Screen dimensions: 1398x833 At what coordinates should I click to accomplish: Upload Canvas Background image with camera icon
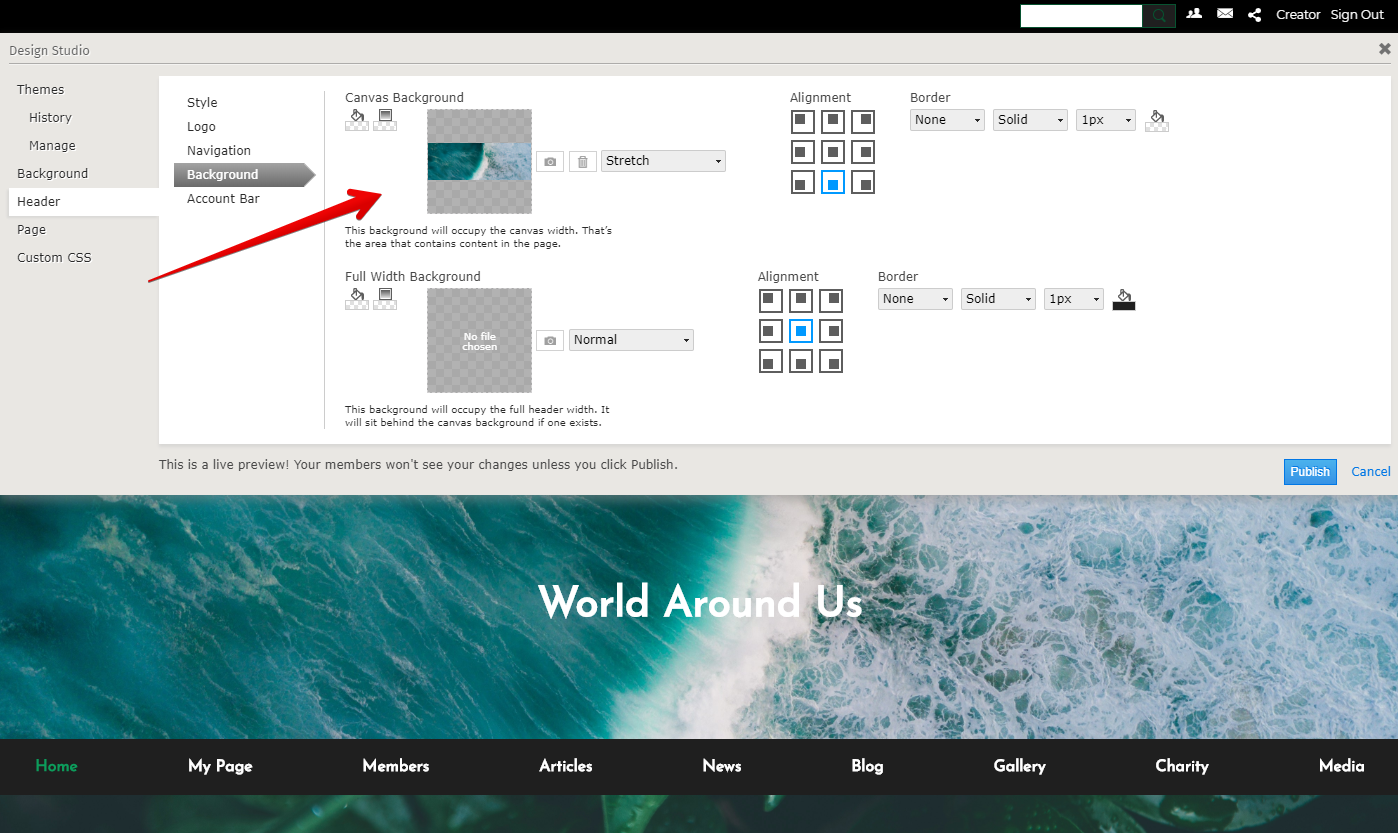point(550,161)
